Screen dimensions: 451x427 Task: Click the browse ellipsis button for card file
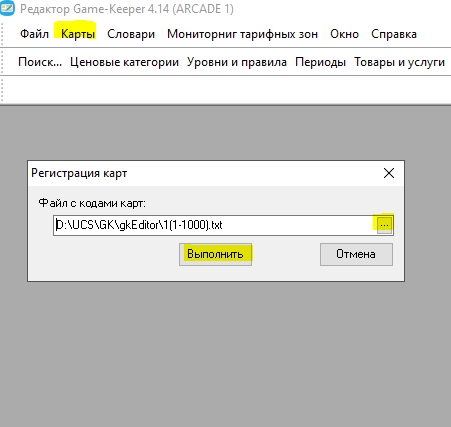pyautogui.click(x=384, y=225)
